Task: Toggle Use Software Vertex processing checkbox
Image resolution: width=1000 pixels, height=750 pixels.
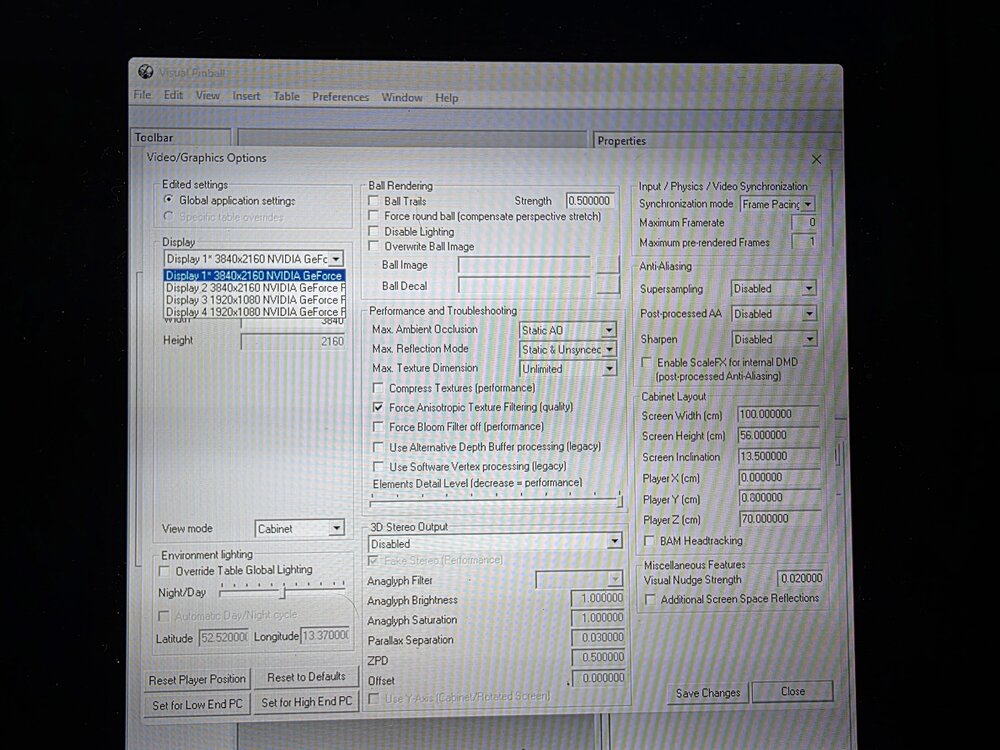Action: tap(378, 466)
